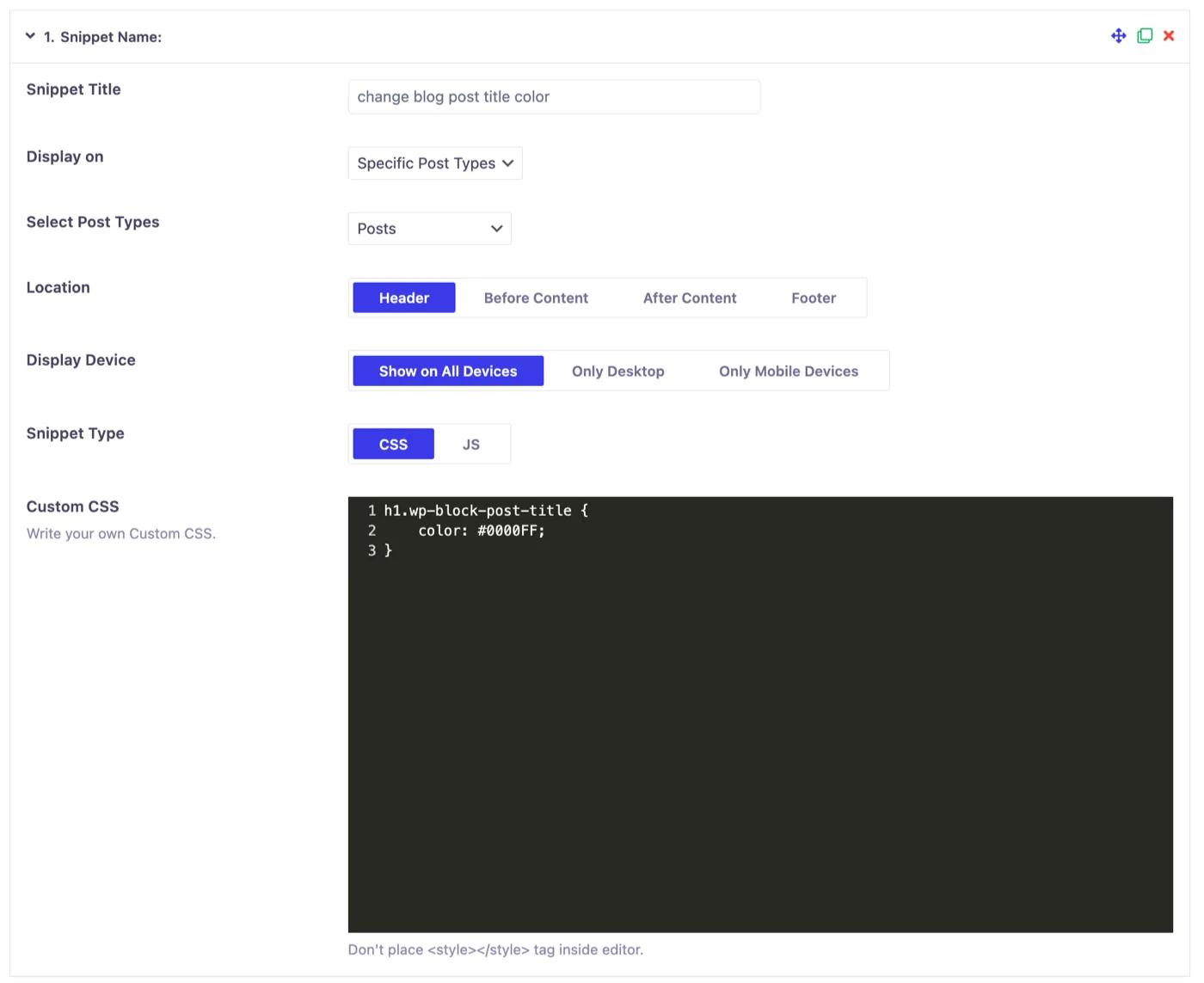1204x983 pixels.
Task: Click the 'Snippet Type' label
Action: pos(76,433)
